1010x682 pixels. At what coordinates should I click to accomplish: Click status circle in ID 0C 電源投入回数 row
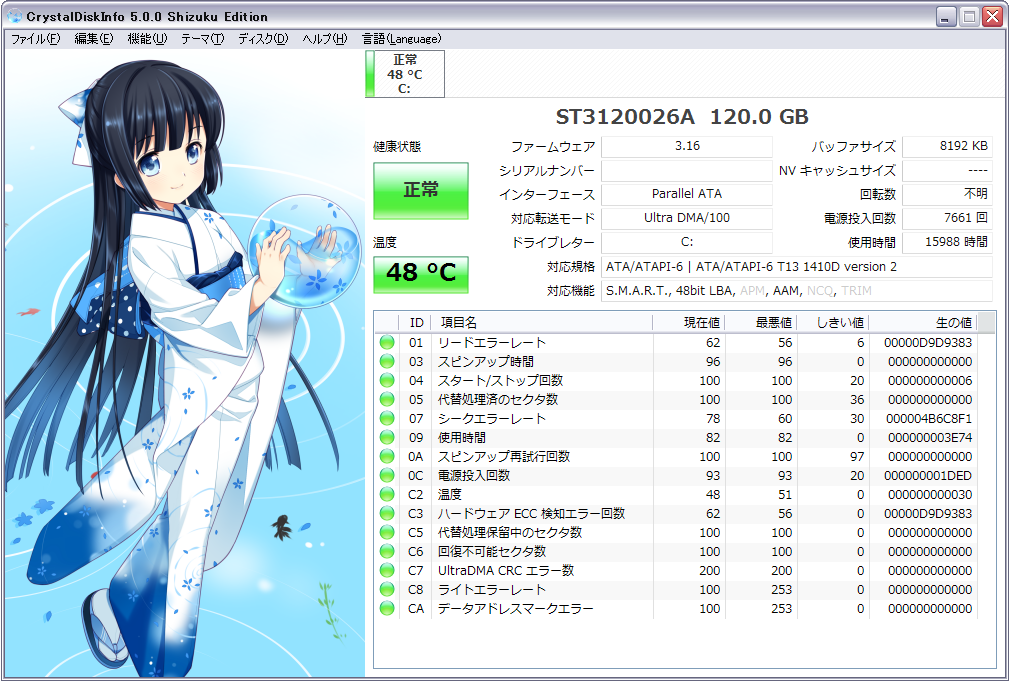tap(386, 475)
